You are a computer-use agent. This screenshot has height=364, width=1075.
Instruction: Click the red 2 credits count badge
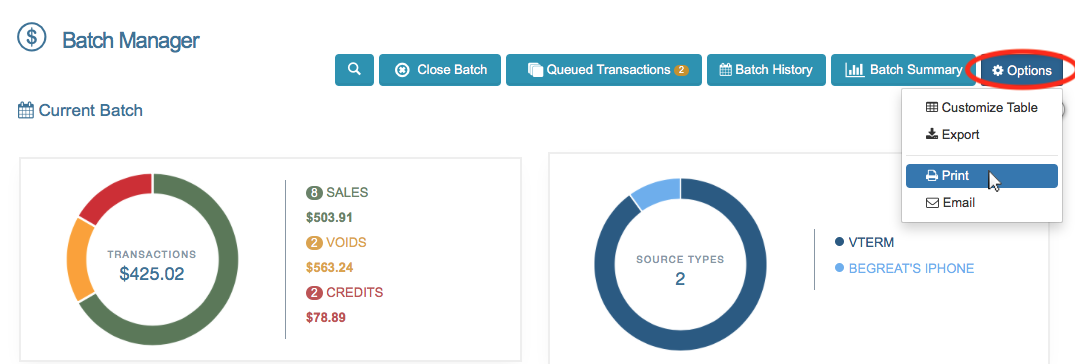314,293
